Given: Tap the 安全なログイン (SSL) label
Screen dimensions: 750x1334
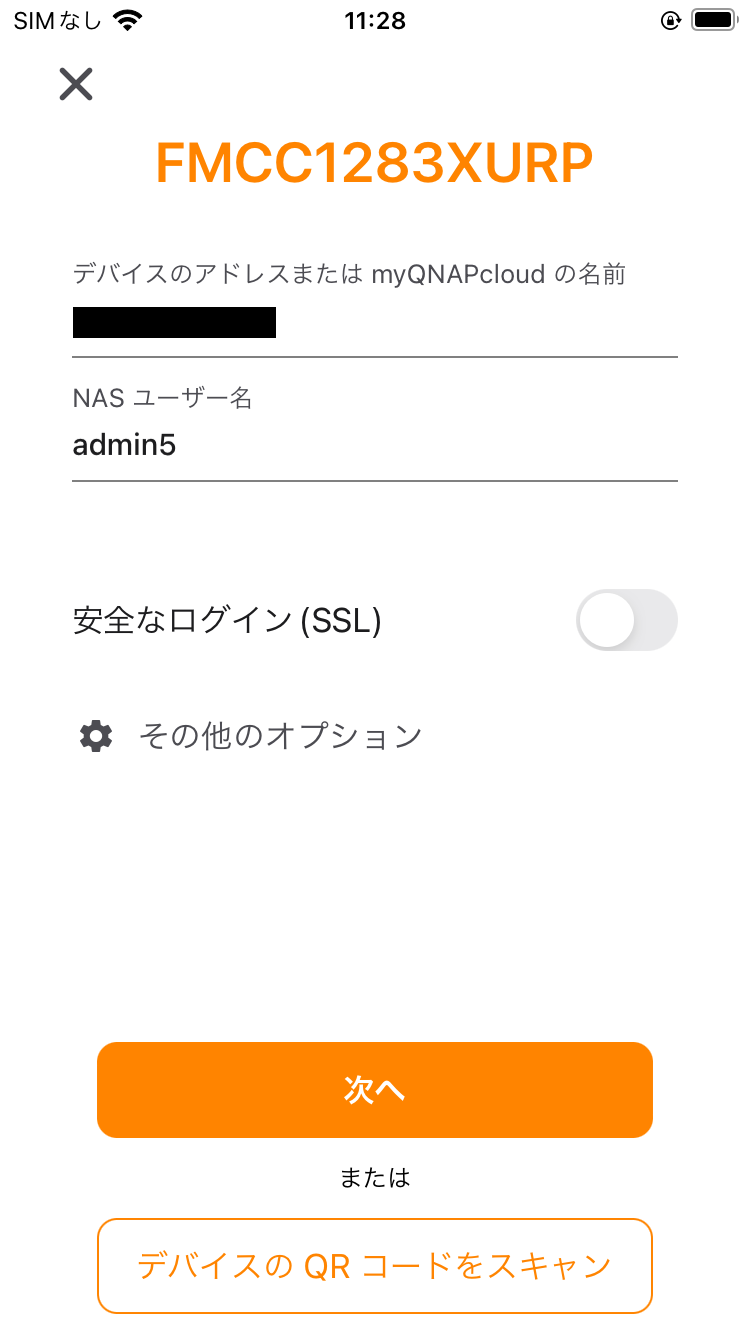Looking at the screenshot, I should click(227, 621).
